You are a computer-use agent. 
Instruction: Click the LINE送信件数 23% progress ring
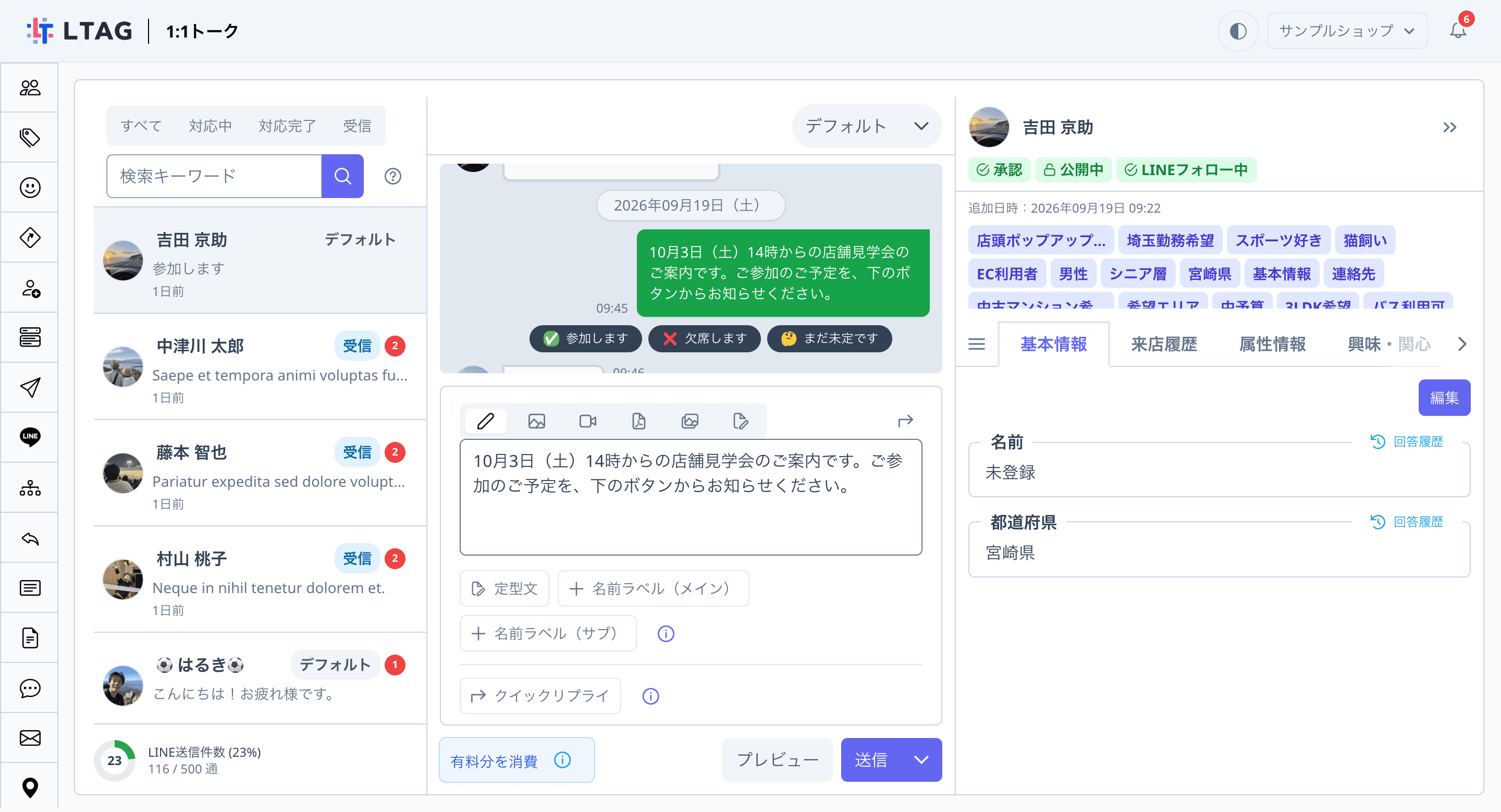[114, 761]
